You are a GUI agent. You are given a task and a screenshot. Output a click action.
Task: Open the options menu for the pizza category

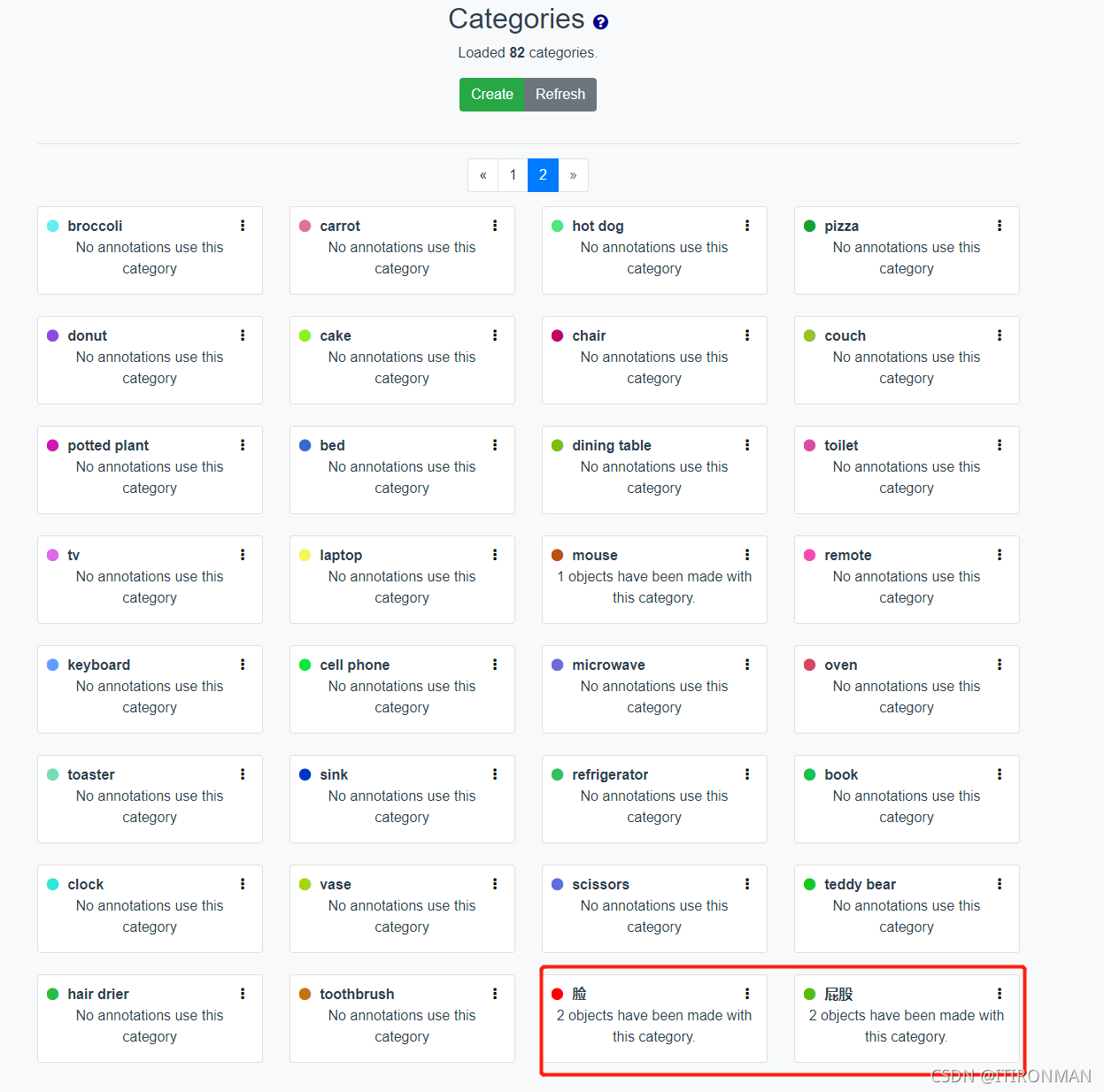[x=1000, y=226]
